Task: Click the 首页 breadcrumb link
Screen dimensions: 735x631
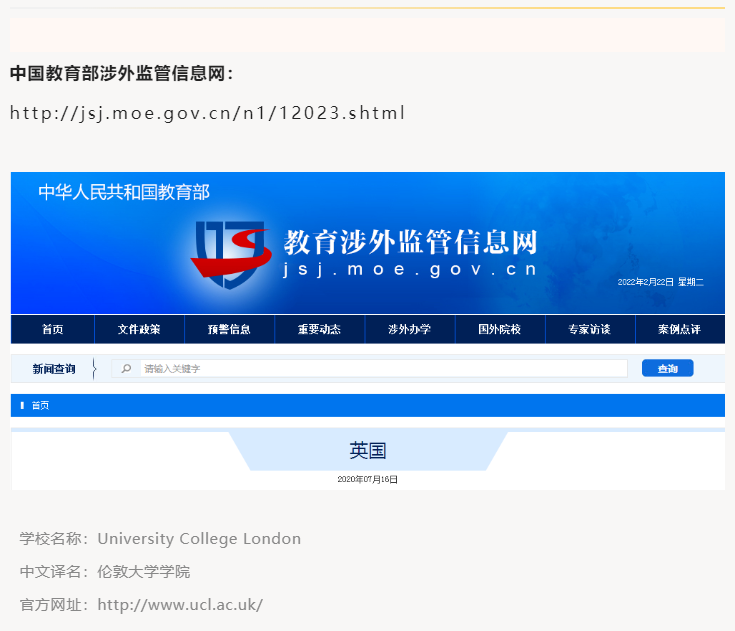Action: 40,406
